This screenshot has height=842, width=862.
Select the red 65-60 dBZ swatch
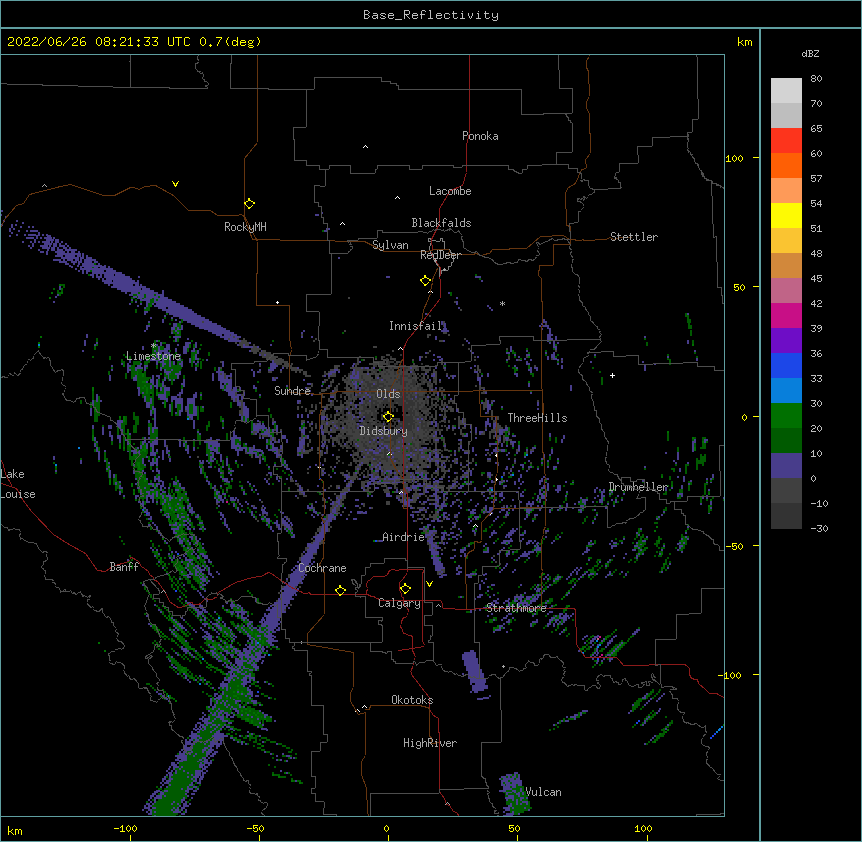[786, 141]
